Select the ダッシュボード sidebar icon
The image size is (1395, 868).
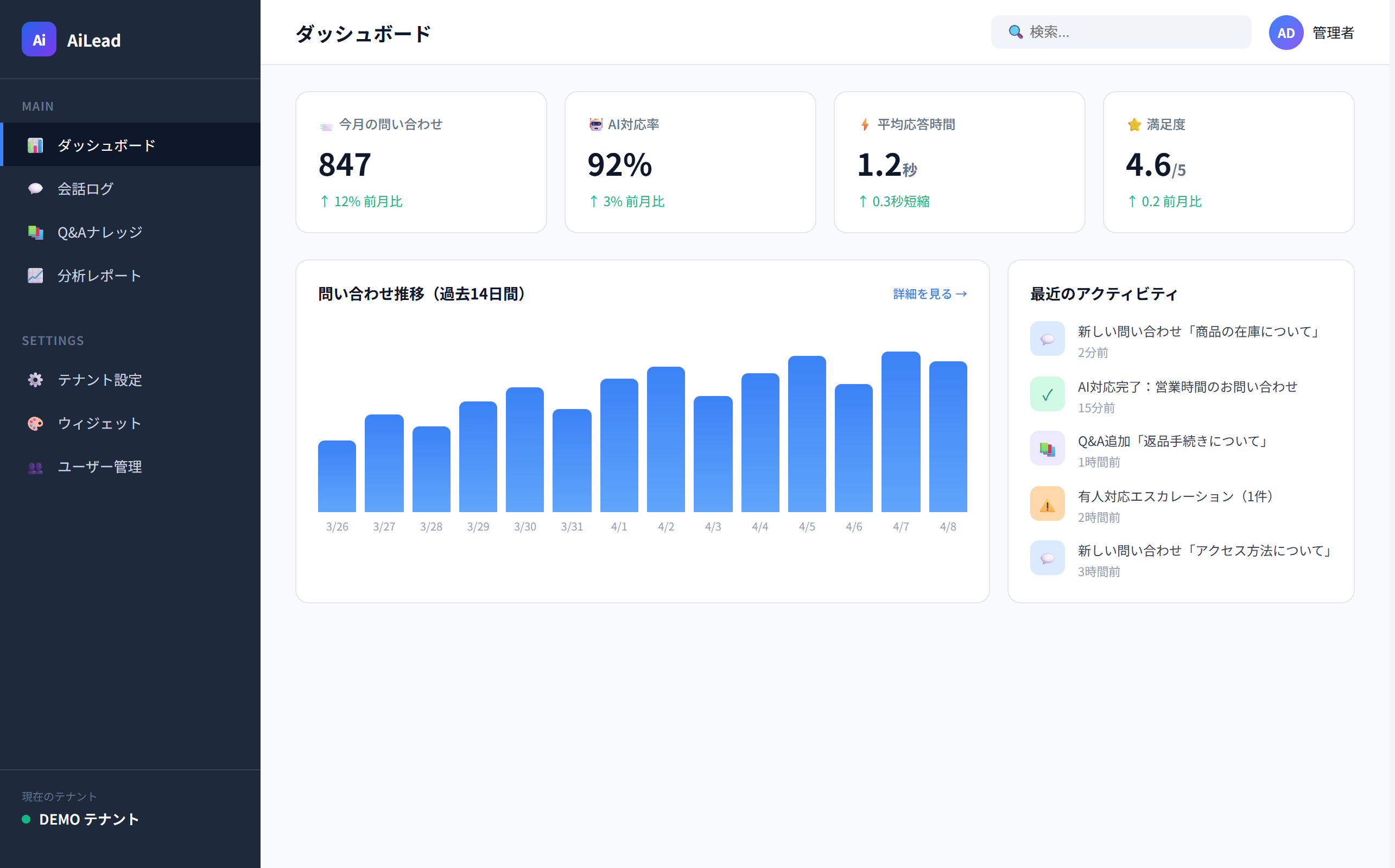pos(36,145)
